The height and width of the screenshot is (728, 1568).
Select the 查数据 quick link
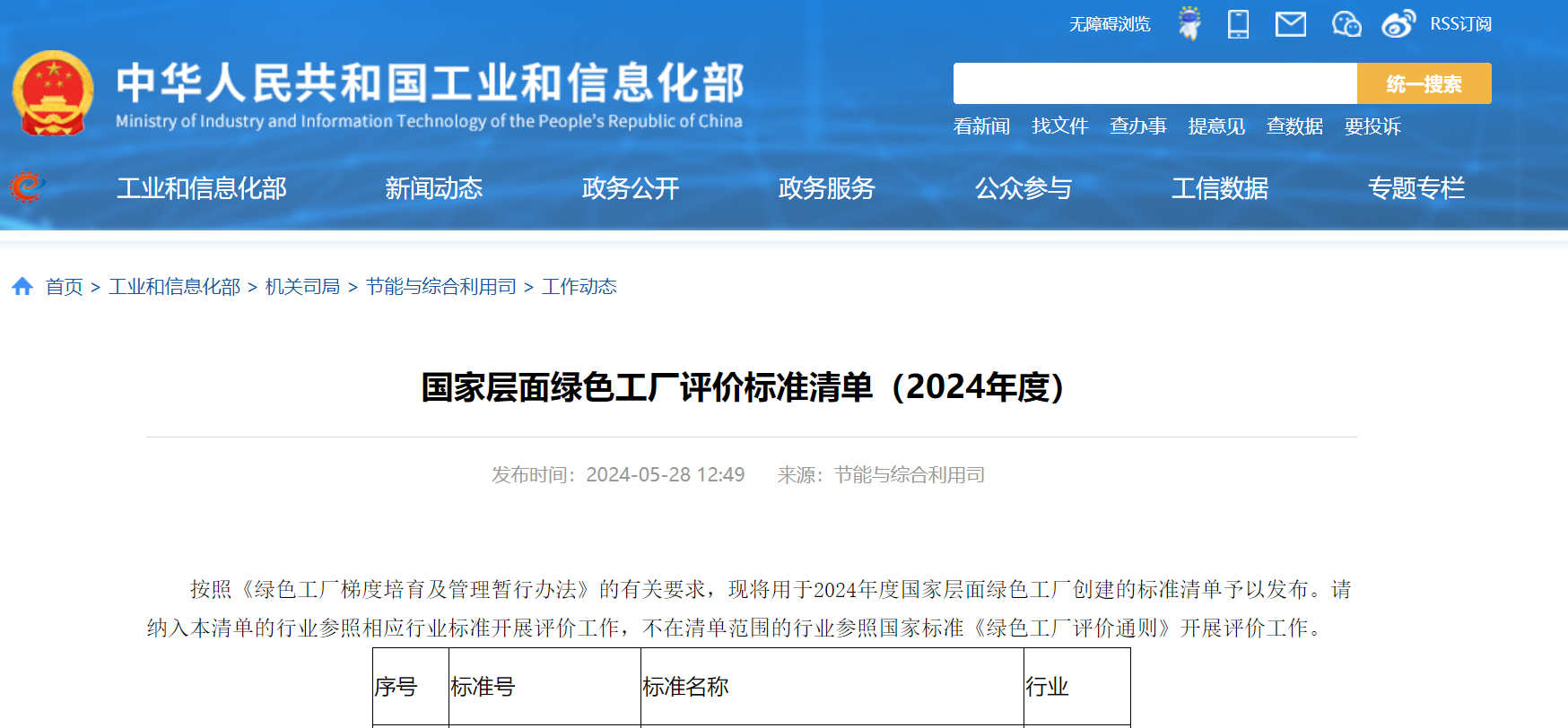point(1294,126)
